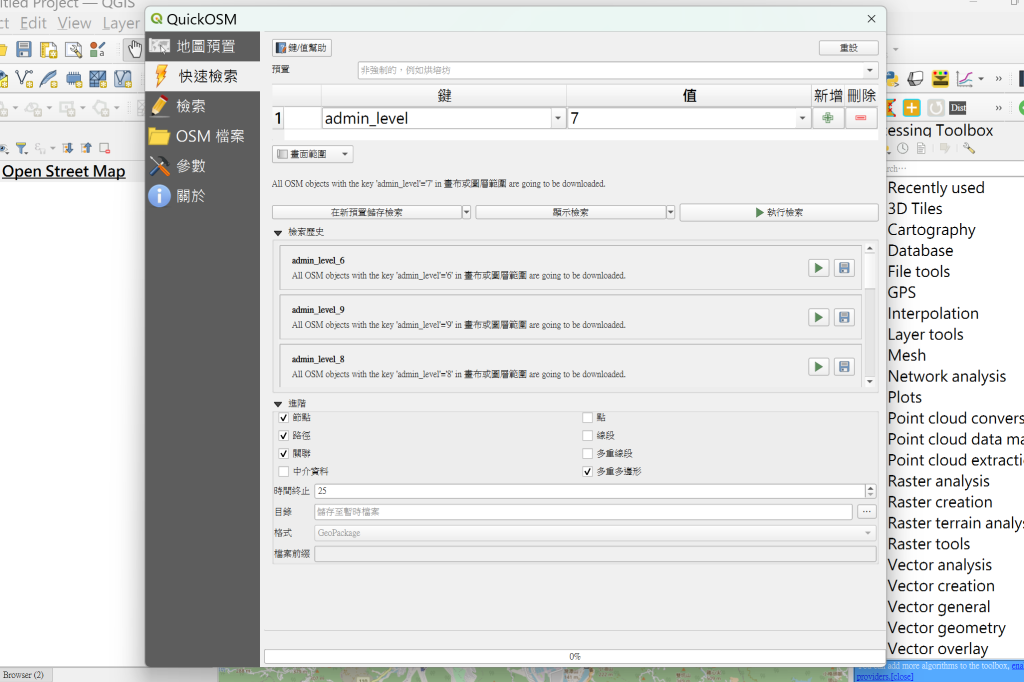Open Project Properties wrench-page icon in QGIS
Viewport: 1024px width, 682px height.
73,50
